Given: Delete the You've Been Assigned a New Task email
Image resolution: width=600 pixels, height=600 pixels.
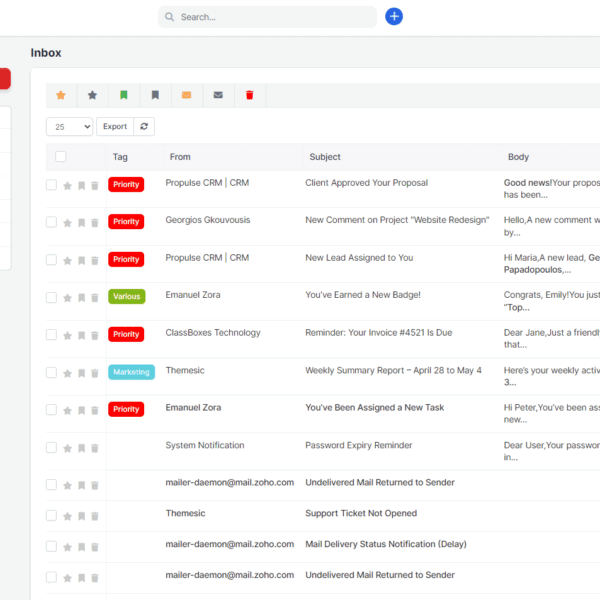Looking at the screenshot, I should (95, 411).
